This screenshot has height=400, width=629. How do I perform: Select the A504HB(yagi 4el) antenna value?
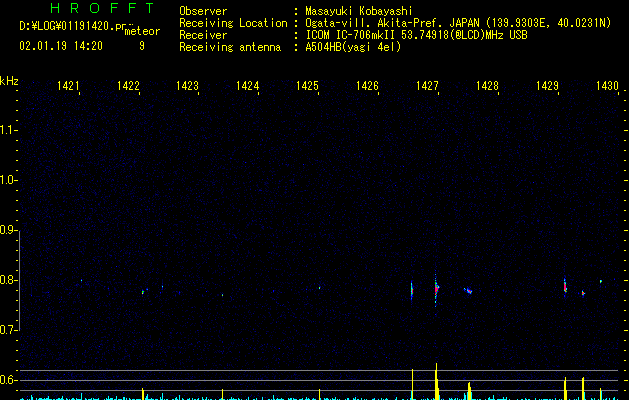tap(353, 47)
